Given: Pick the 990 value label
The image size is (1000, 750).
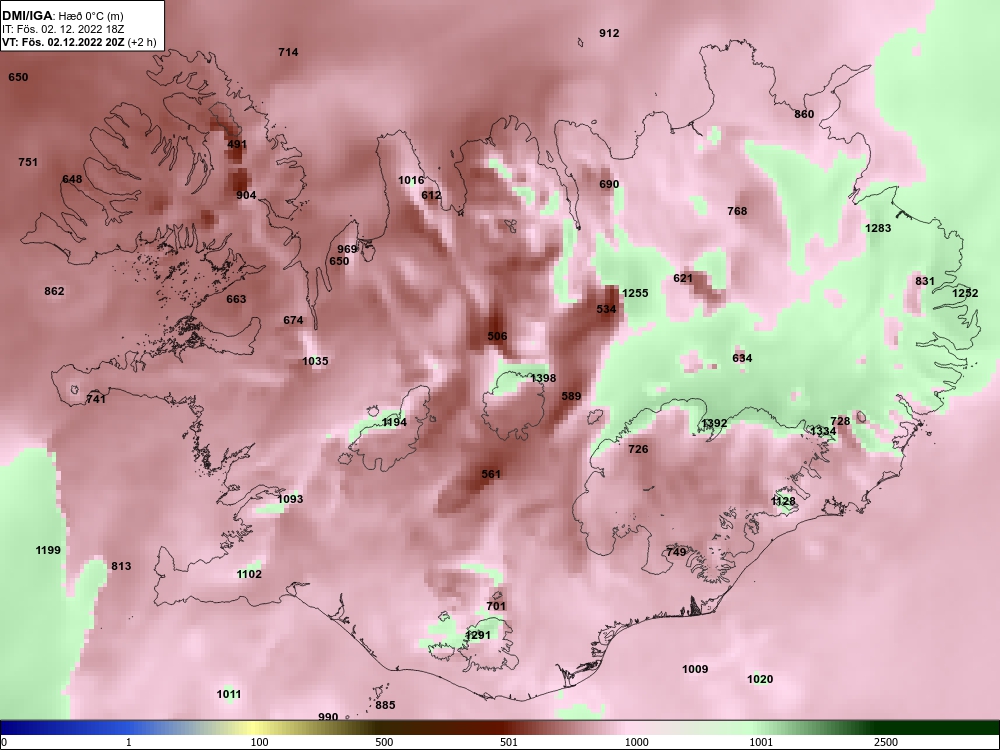Looking at the screenshot, I should click(328, 717).
